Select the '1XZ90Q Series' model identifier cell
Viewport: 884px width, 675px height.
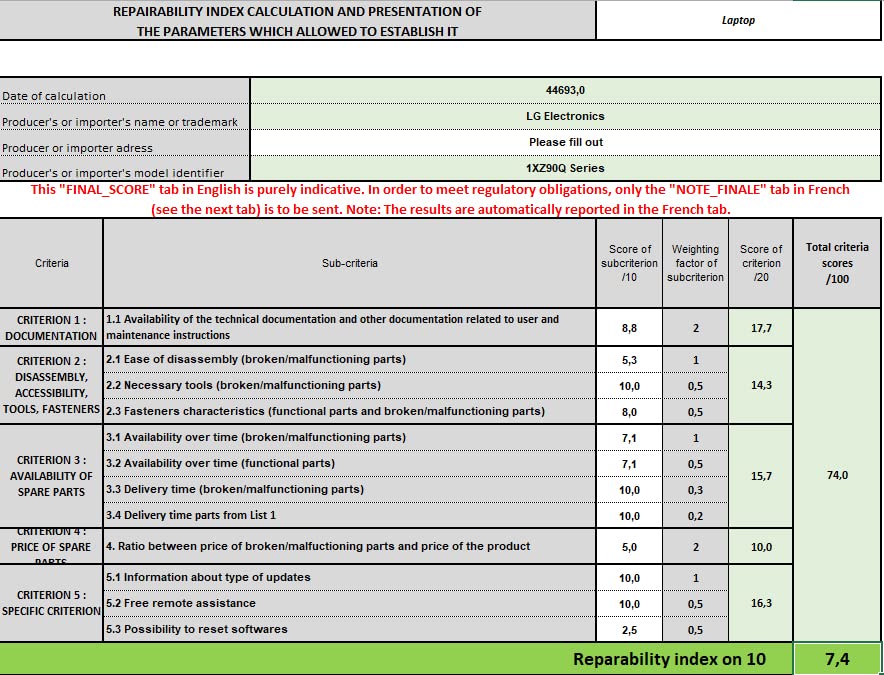[565, 168]
